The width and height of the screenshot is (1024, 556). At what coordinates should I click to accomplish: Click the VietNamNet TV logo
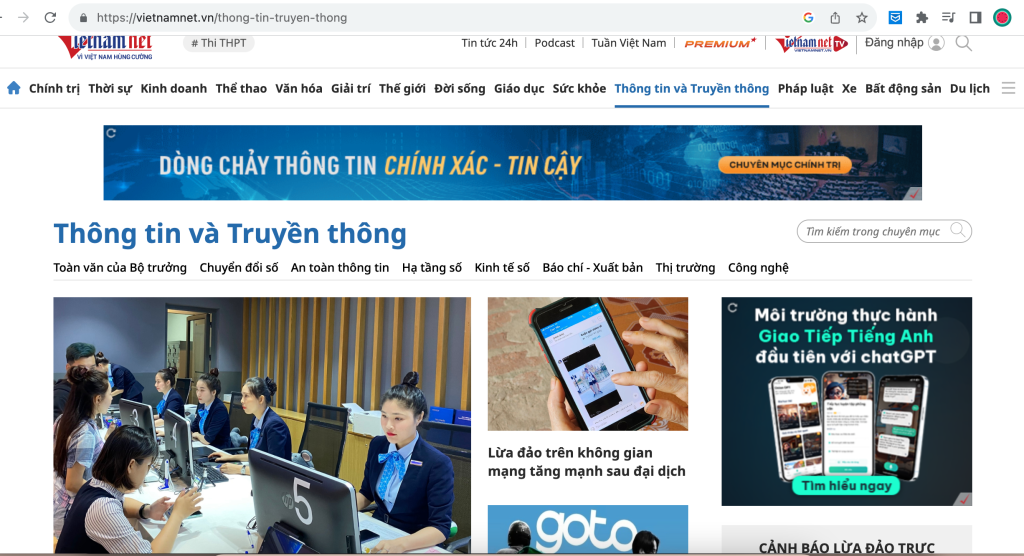(812, 44)
